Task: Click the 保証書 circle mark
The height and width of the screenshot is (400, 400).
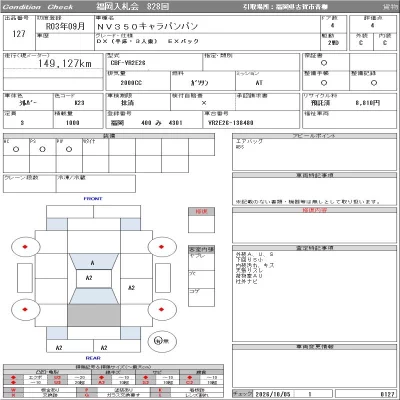Action: 324,63
